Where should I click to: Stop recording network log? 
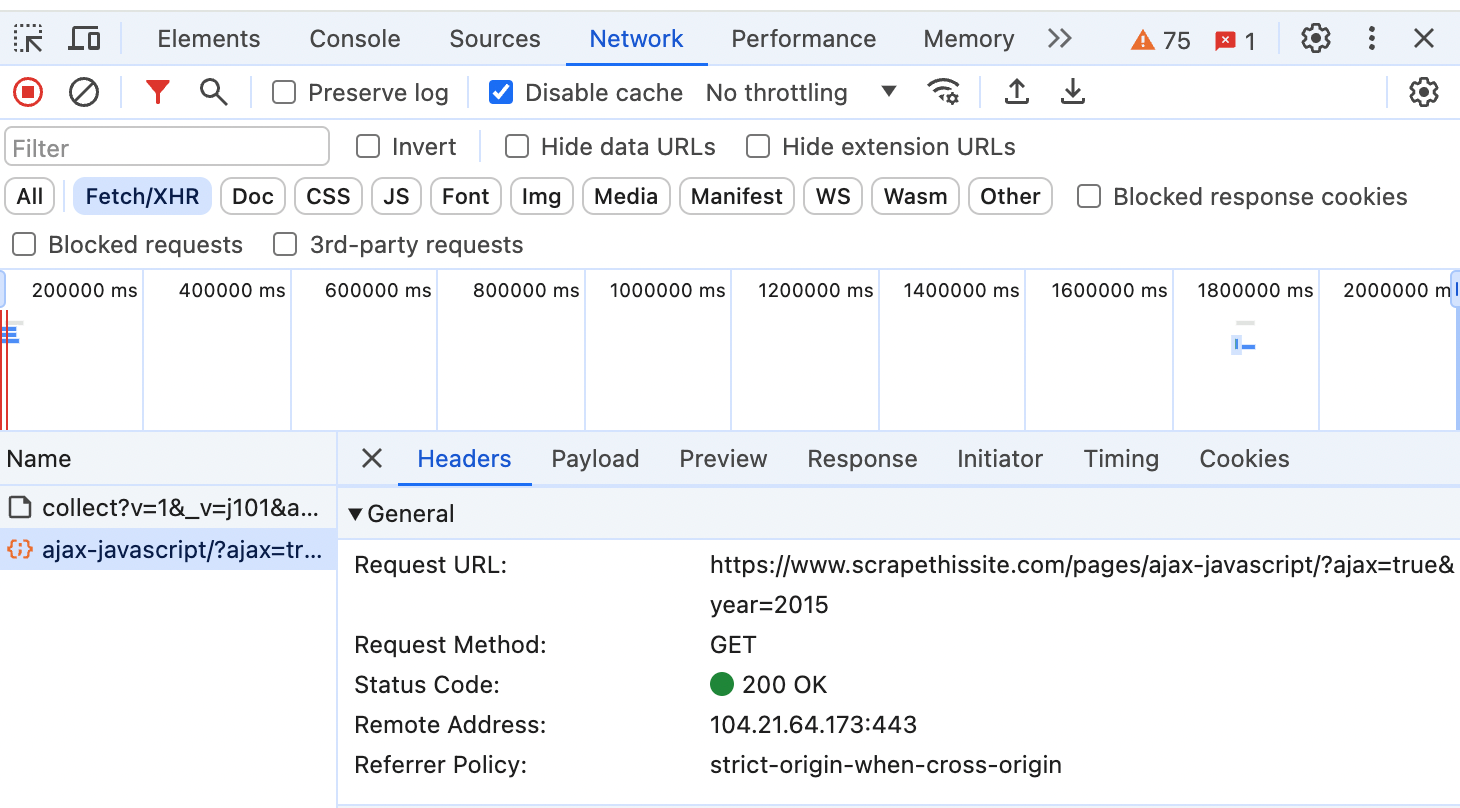pyautogui.click(x=28, y=93)
